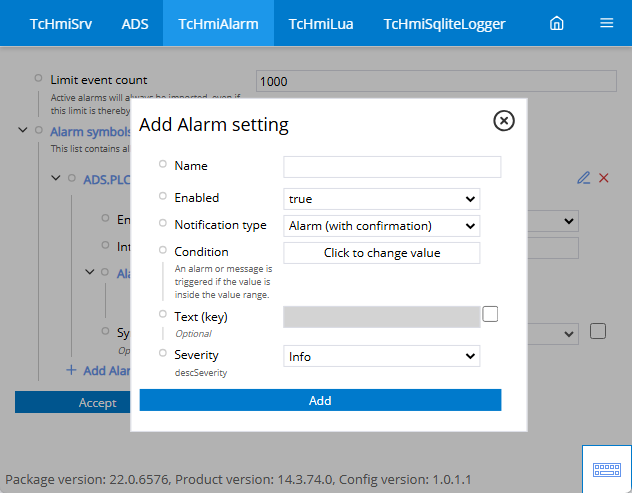Click the Add Alarm link
Image resolution: width=632 pixels, height=493 pixels.
(x=106, y=370)
